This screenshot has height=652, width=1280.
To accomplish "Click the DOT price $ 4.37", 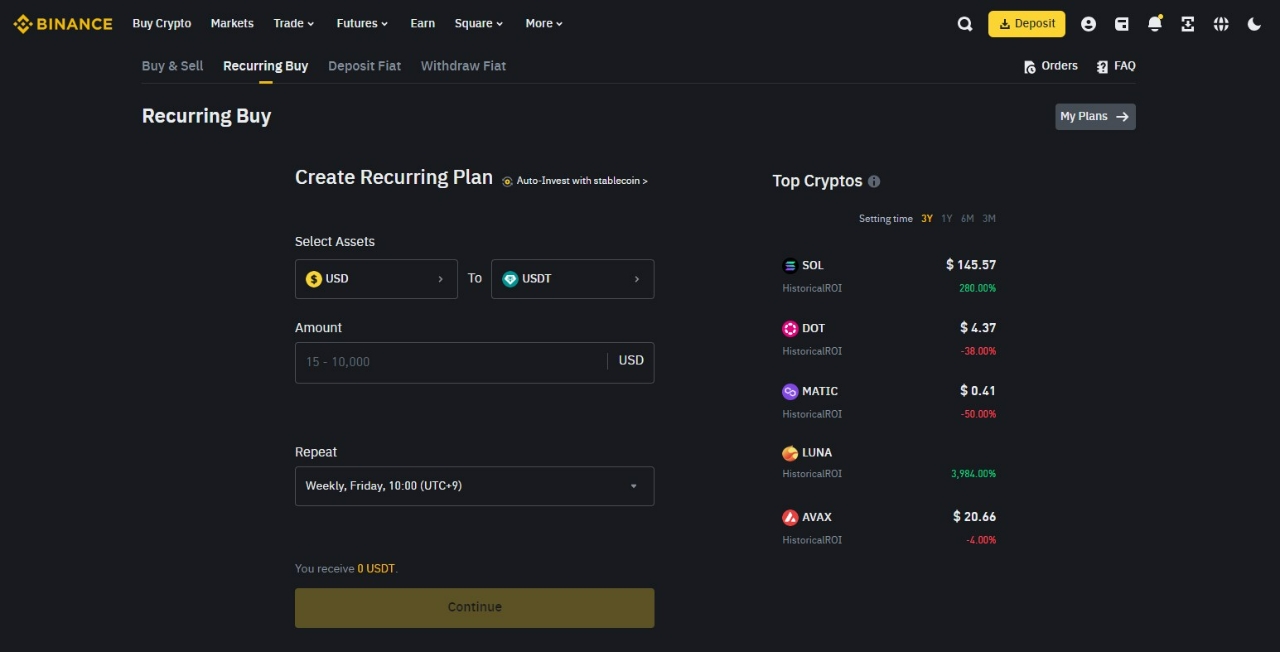I will click(978, 328).
